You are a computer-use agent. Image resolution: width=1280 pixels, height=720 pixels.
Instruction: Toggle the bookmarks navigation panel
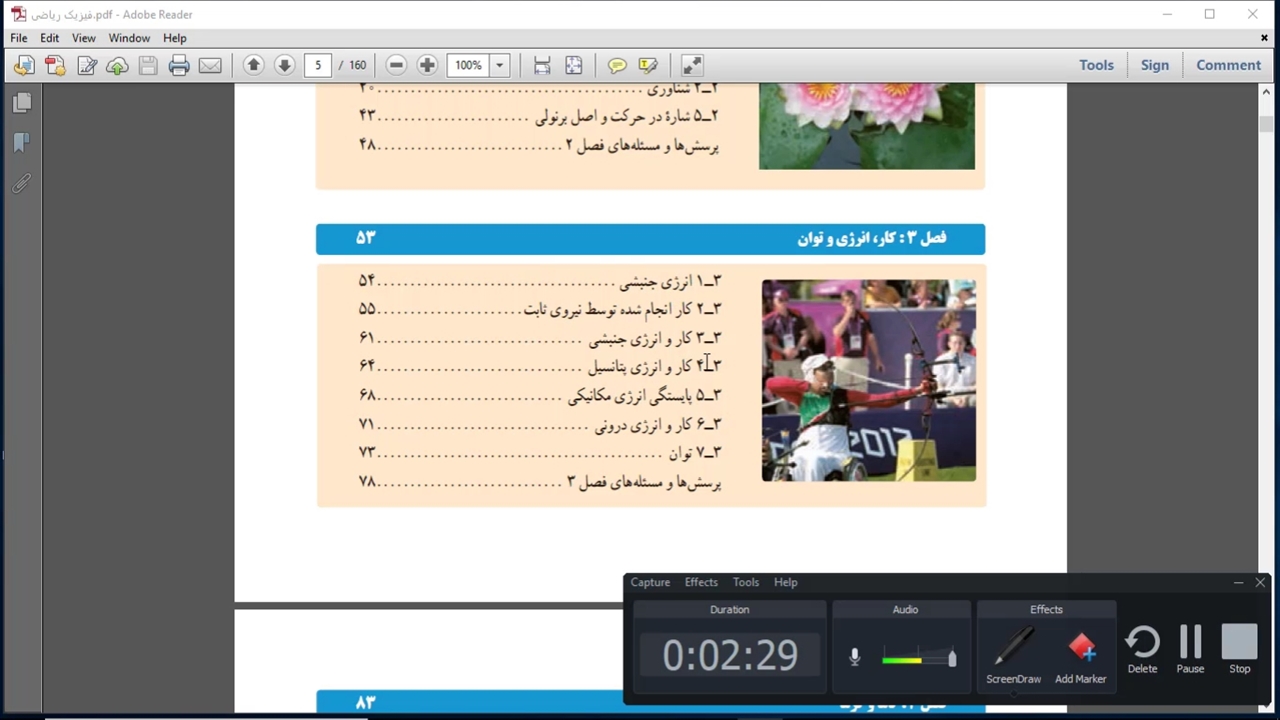(x=22, y=143)
